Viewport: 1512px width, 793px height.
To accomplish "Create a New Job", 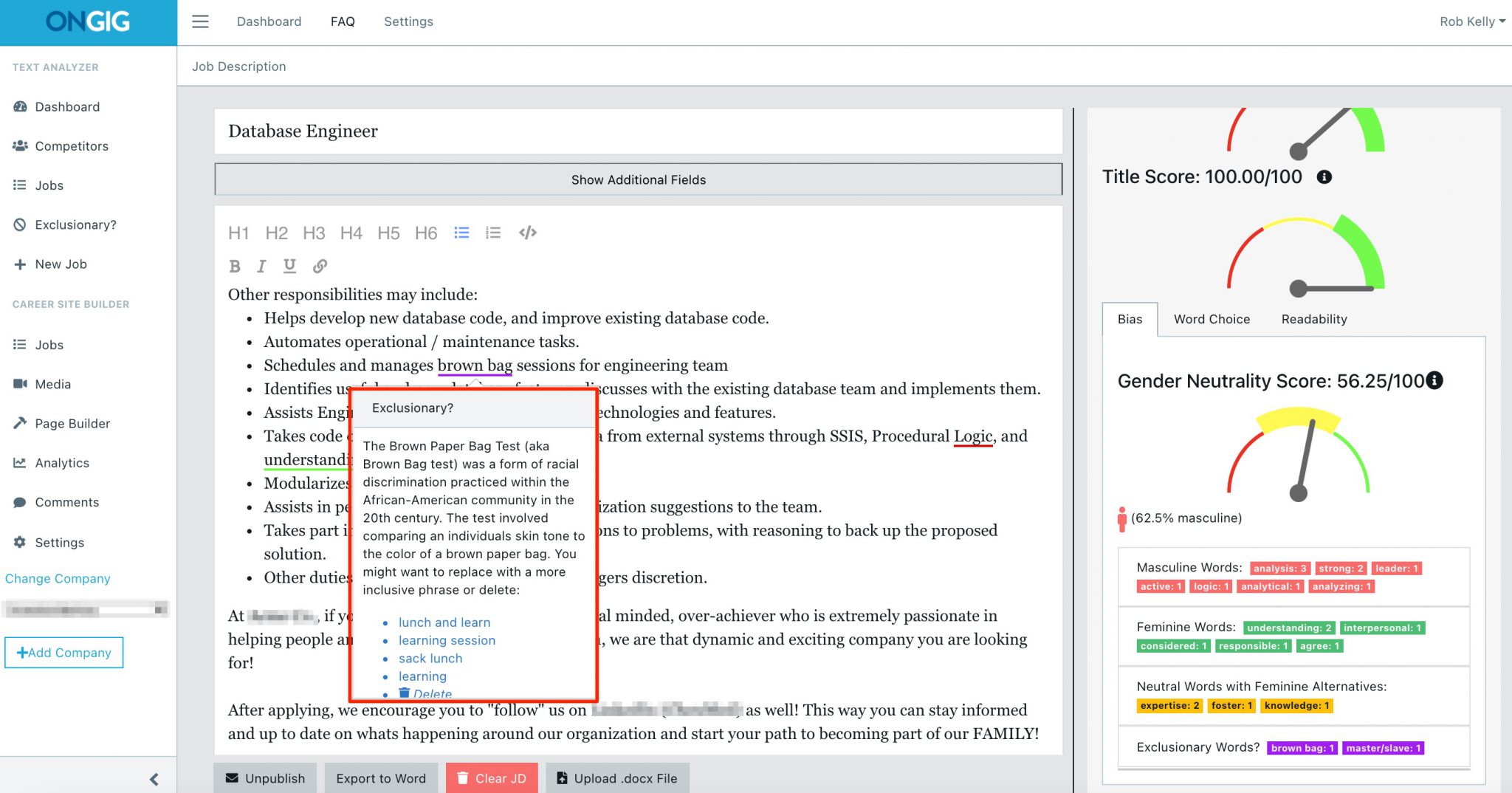I will (61, 264).
